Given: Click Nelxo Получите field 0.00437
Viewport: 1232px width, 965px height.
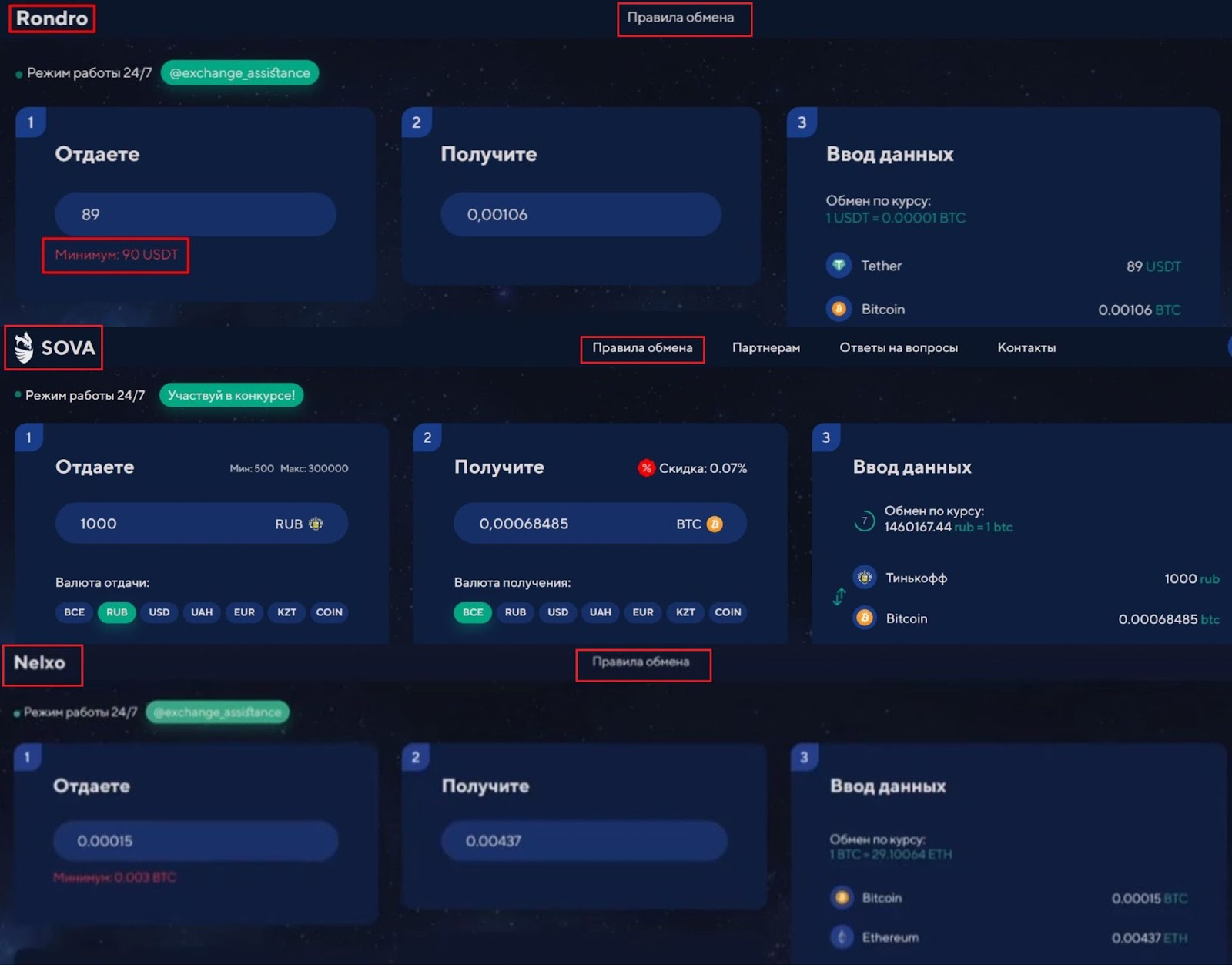Looking at the screenshot, I should coord(584,841).
